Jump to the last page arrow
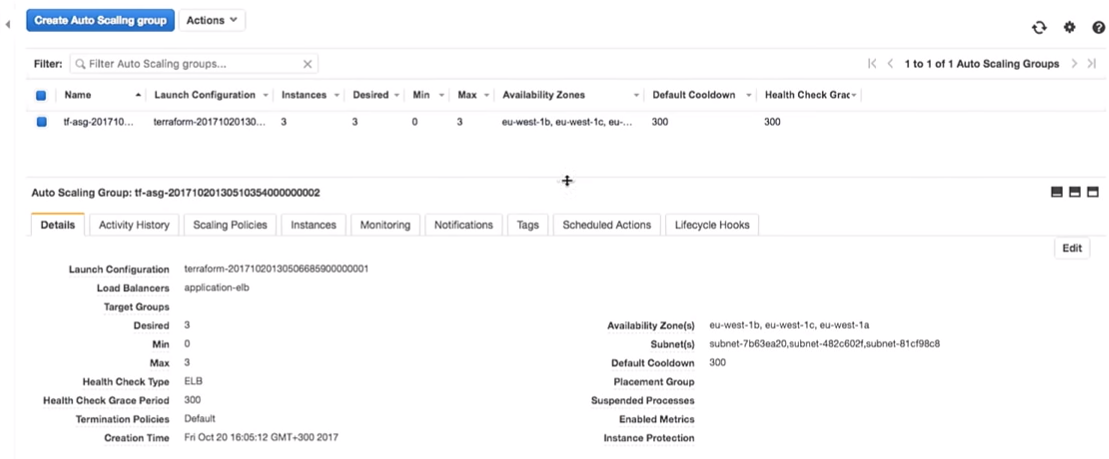Screen dimensions: 1109x459 [1091, 64]
